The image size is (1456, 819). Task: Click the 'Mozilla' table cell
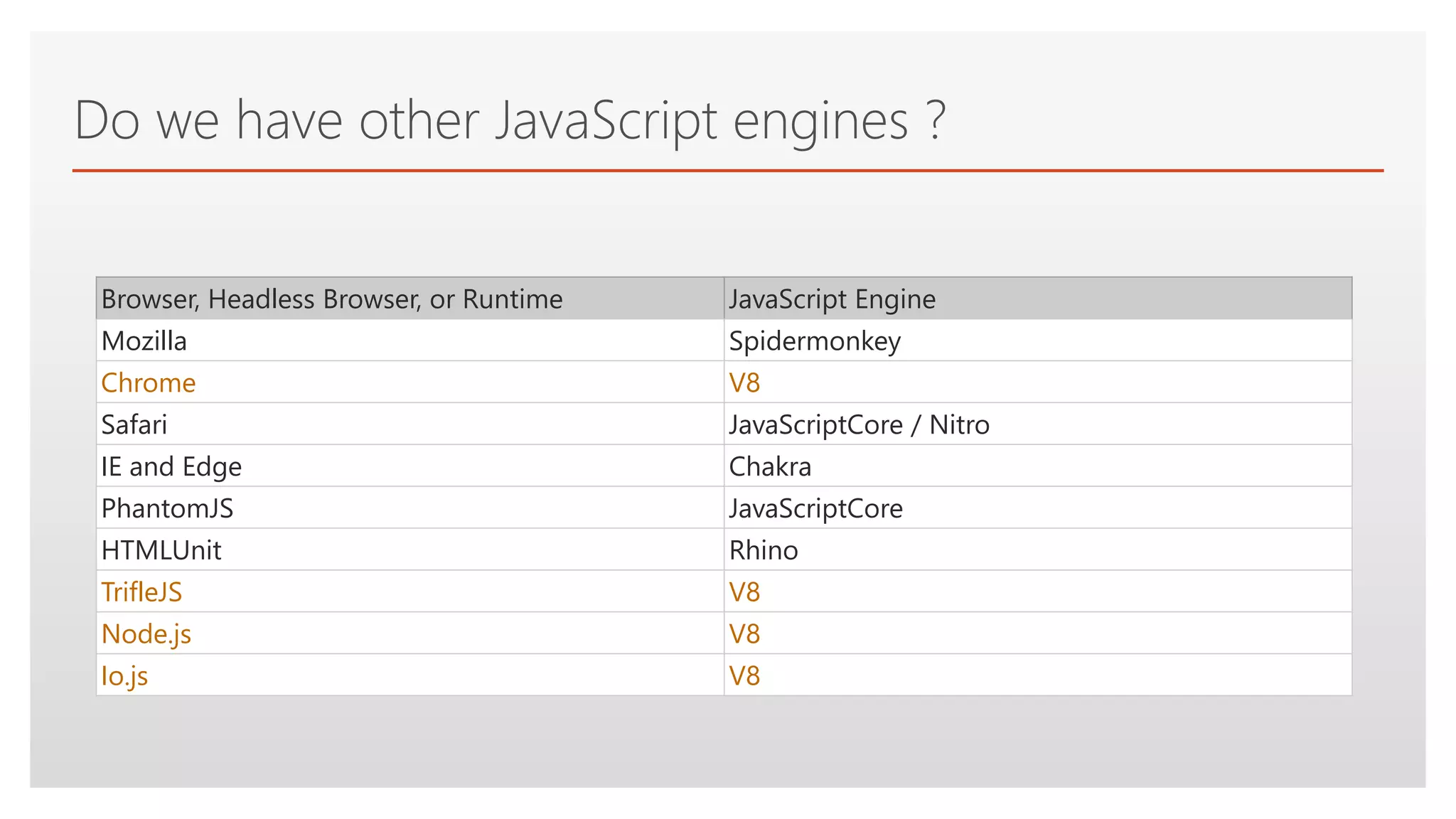410,341
